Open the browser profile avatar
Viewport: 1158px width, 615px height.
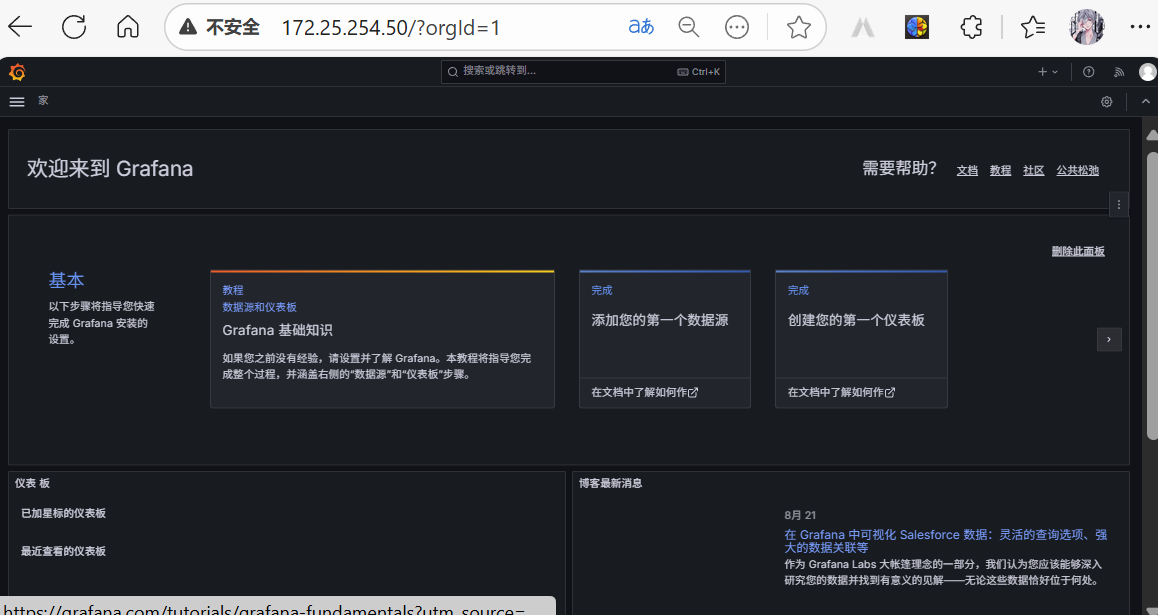point(1086,27)
